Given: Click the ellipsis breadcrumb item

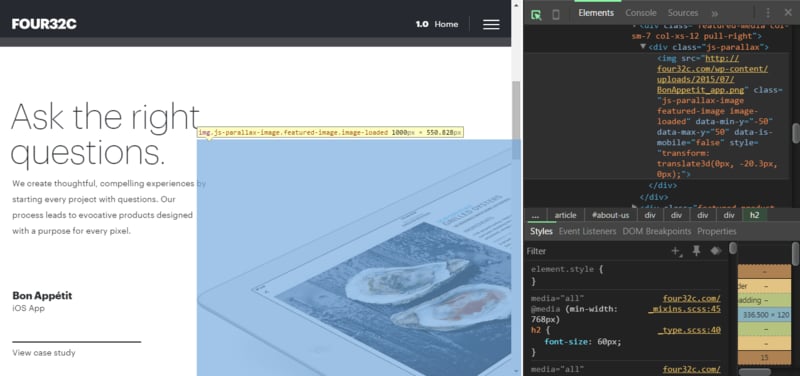Looking at the screenshot, I should point(535,215).
